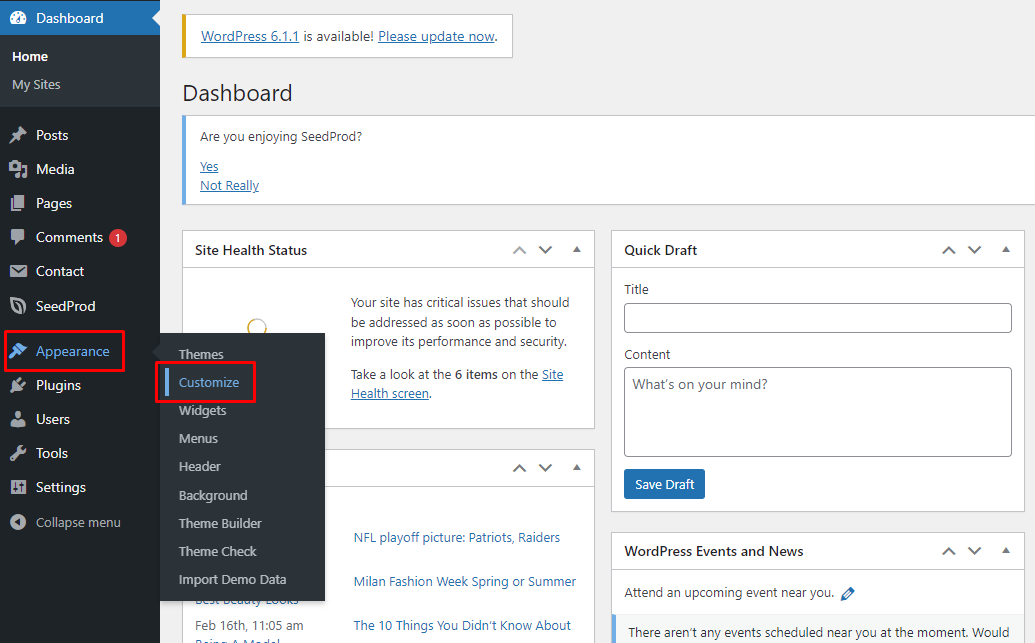1035x643 pixels.
Task: Collapse the Quick Draft panel
Action: pyautogui.click(x=1005, y=250)
